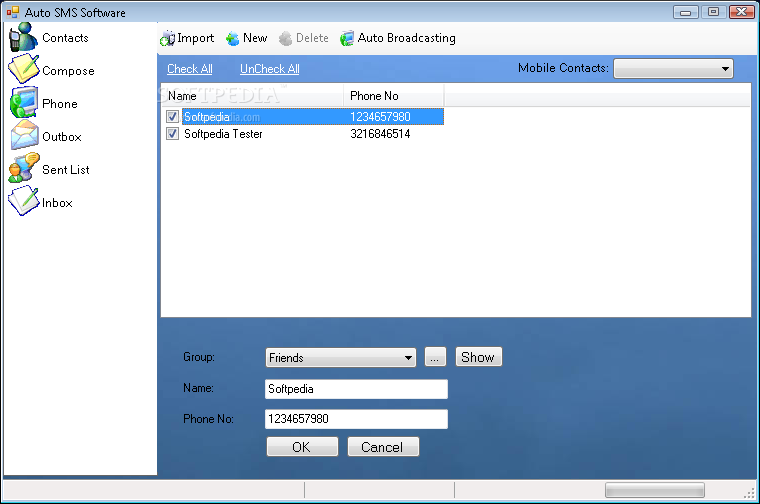
Task: Select the Softpedia row name
Action: click(207, 117)
